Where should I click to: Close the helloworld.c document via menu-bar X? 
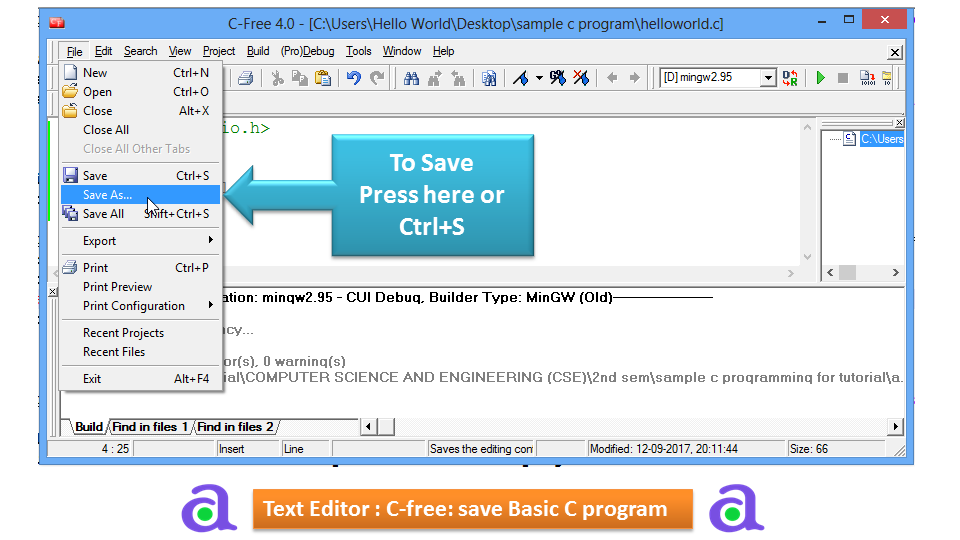tap(894, 53)
